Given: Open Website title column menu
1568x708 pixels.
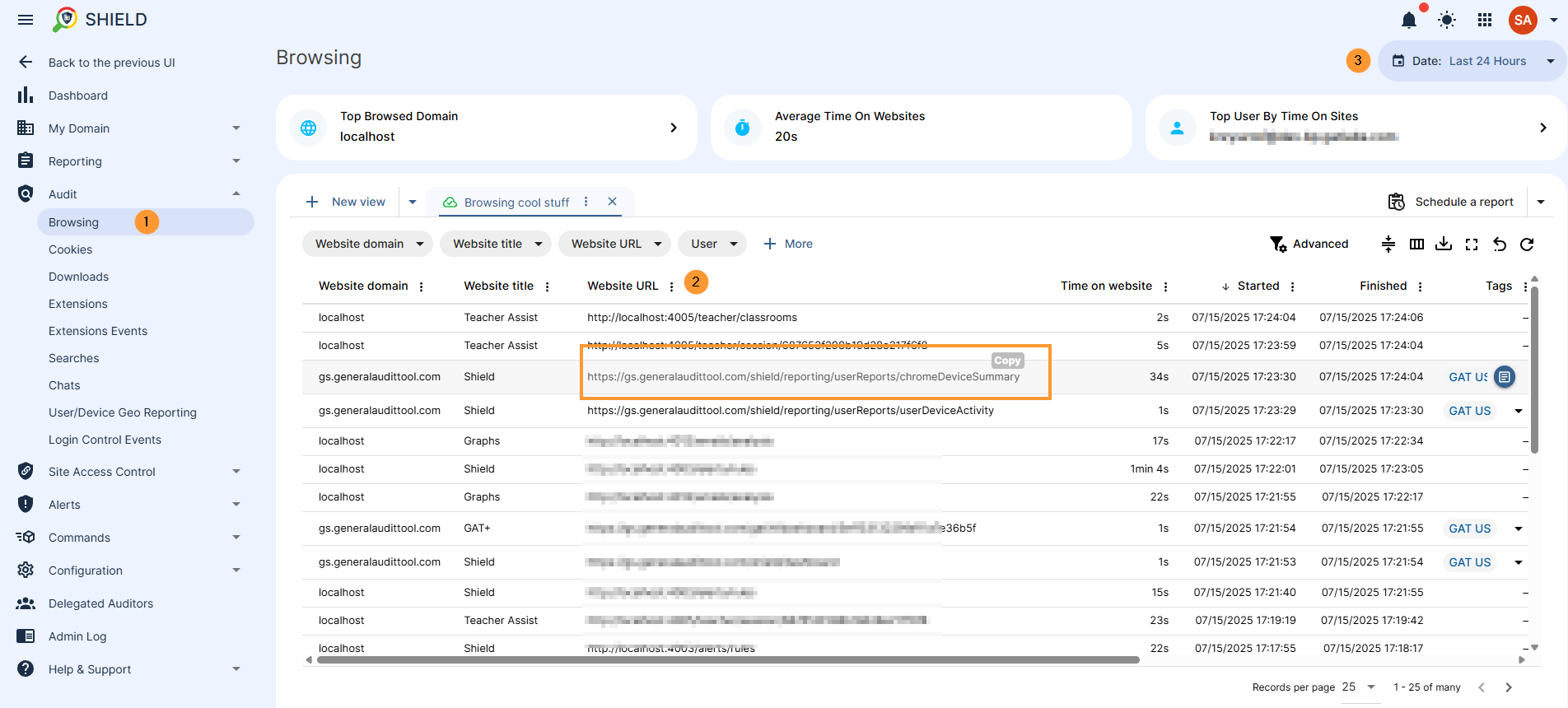Looking at the screenshot, I should 547,286.
